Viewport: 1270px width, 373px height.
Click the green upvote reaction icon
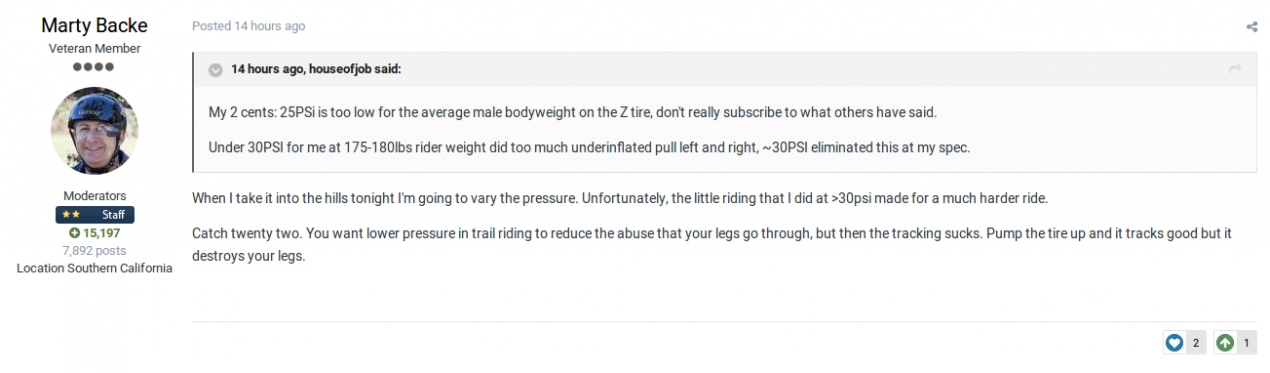1225,343
